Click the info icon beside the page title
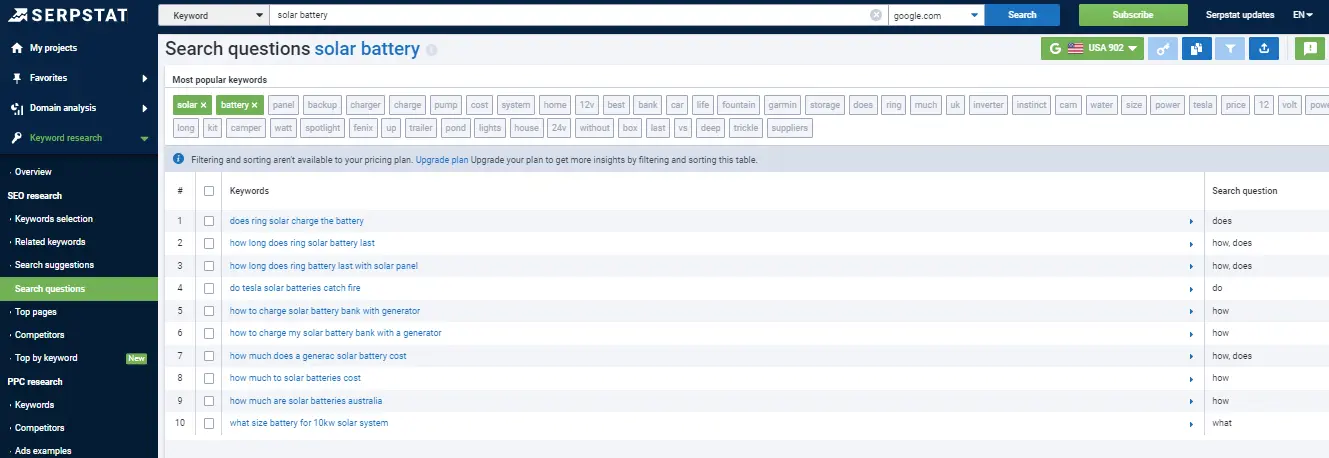Screen dimensions: 1329x458 coord(431,49)
